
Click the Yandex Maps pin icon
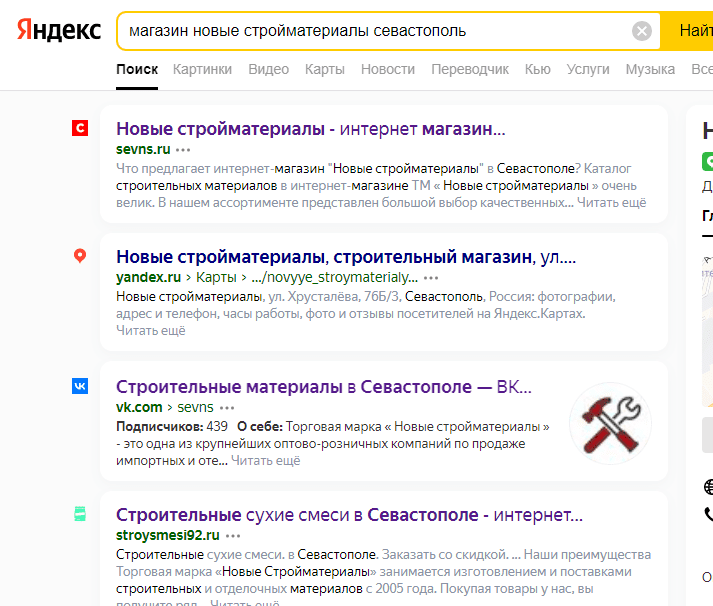pos(80,256)
